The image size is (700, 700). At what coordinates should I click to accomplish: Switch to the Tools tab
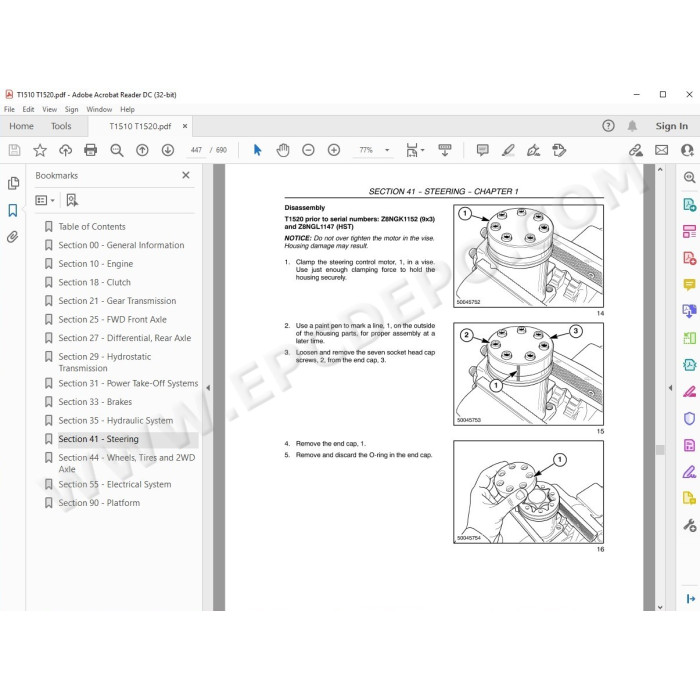coord(61,126)
